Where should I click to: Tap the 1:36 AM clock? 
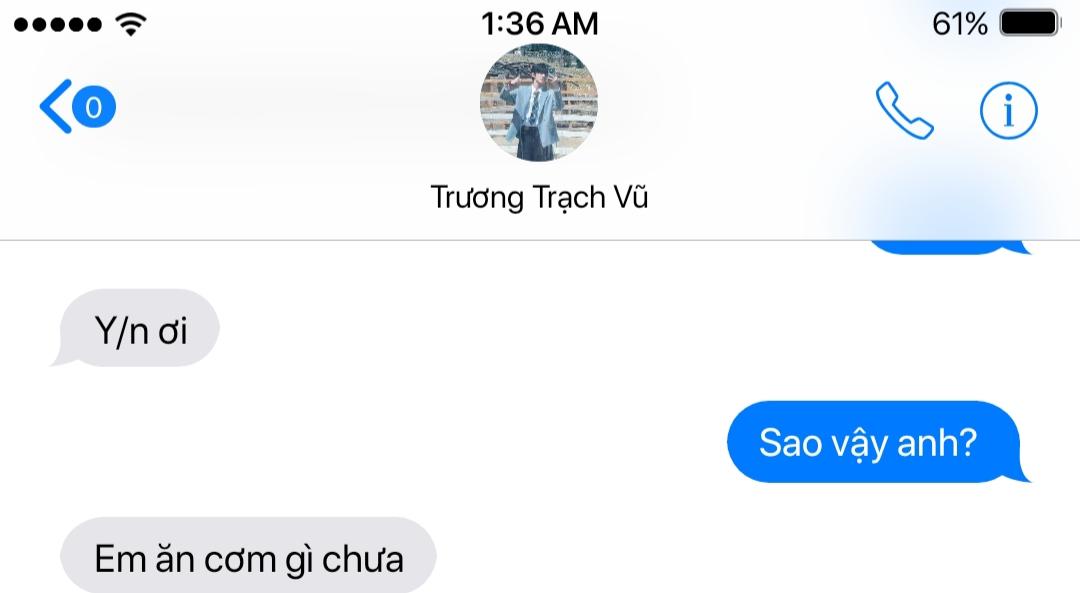pyautogui.click(x=539, y=24)
